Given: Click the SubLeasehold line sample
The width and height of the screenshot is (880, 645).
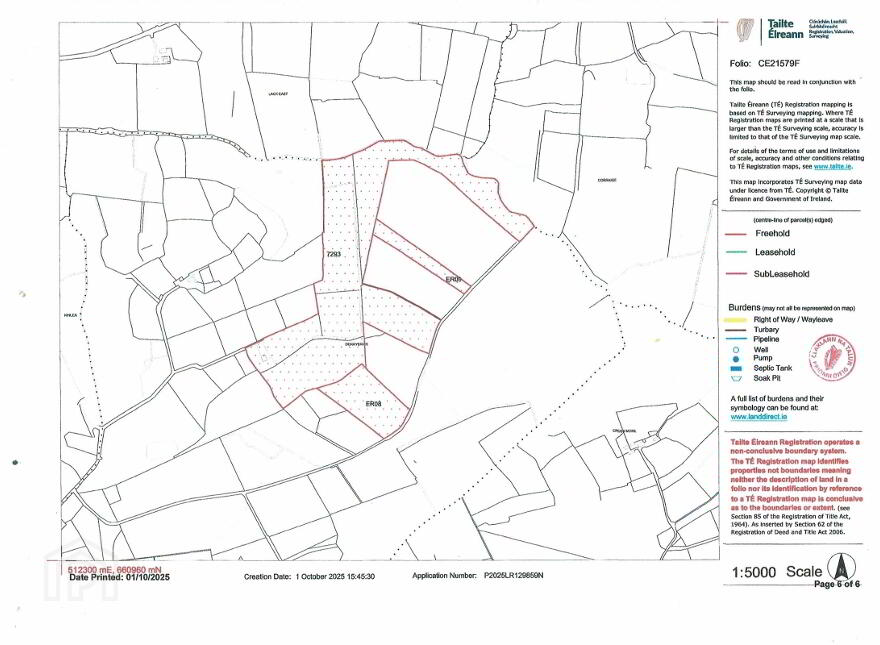Looking at the screenshot, I should (x=736, y=275).
